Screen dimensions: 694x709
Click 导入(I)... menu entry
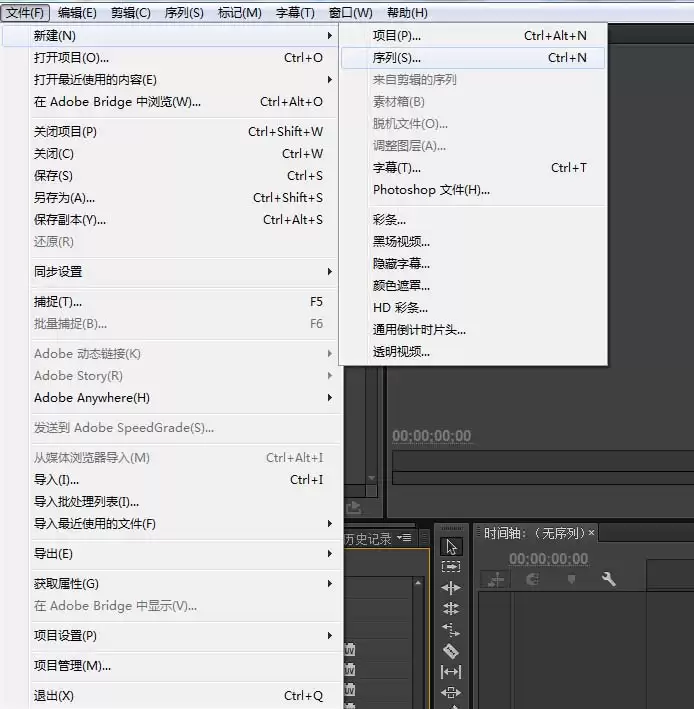click(x=57, y=480)
